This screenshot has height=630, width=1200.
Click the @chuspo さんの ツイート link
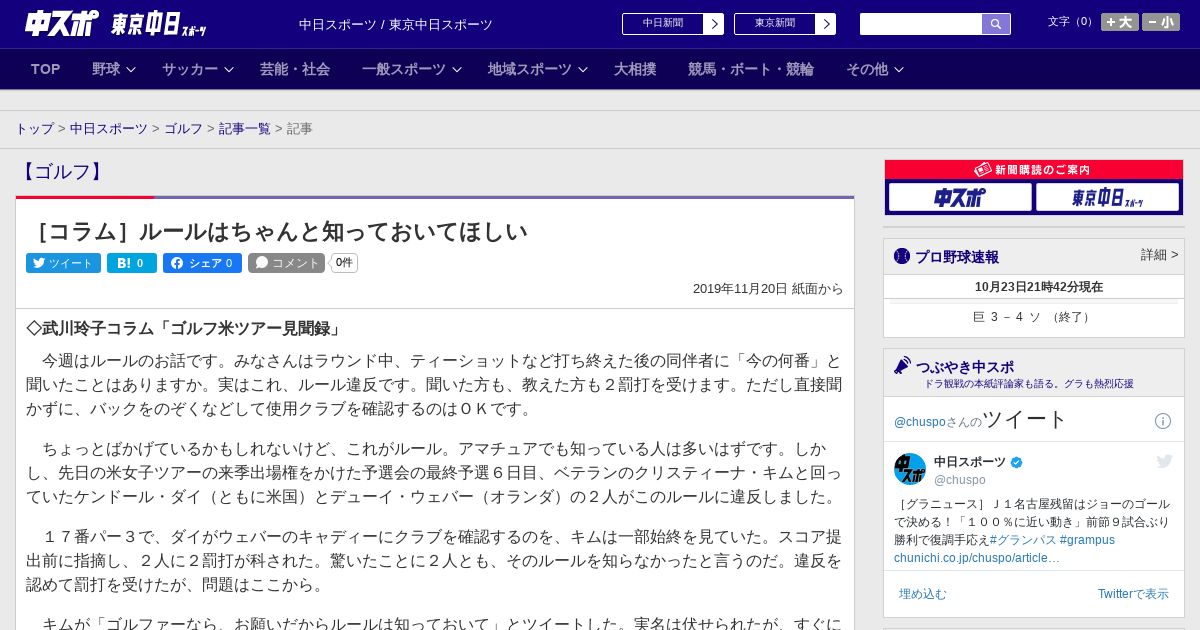coord(981,420)
